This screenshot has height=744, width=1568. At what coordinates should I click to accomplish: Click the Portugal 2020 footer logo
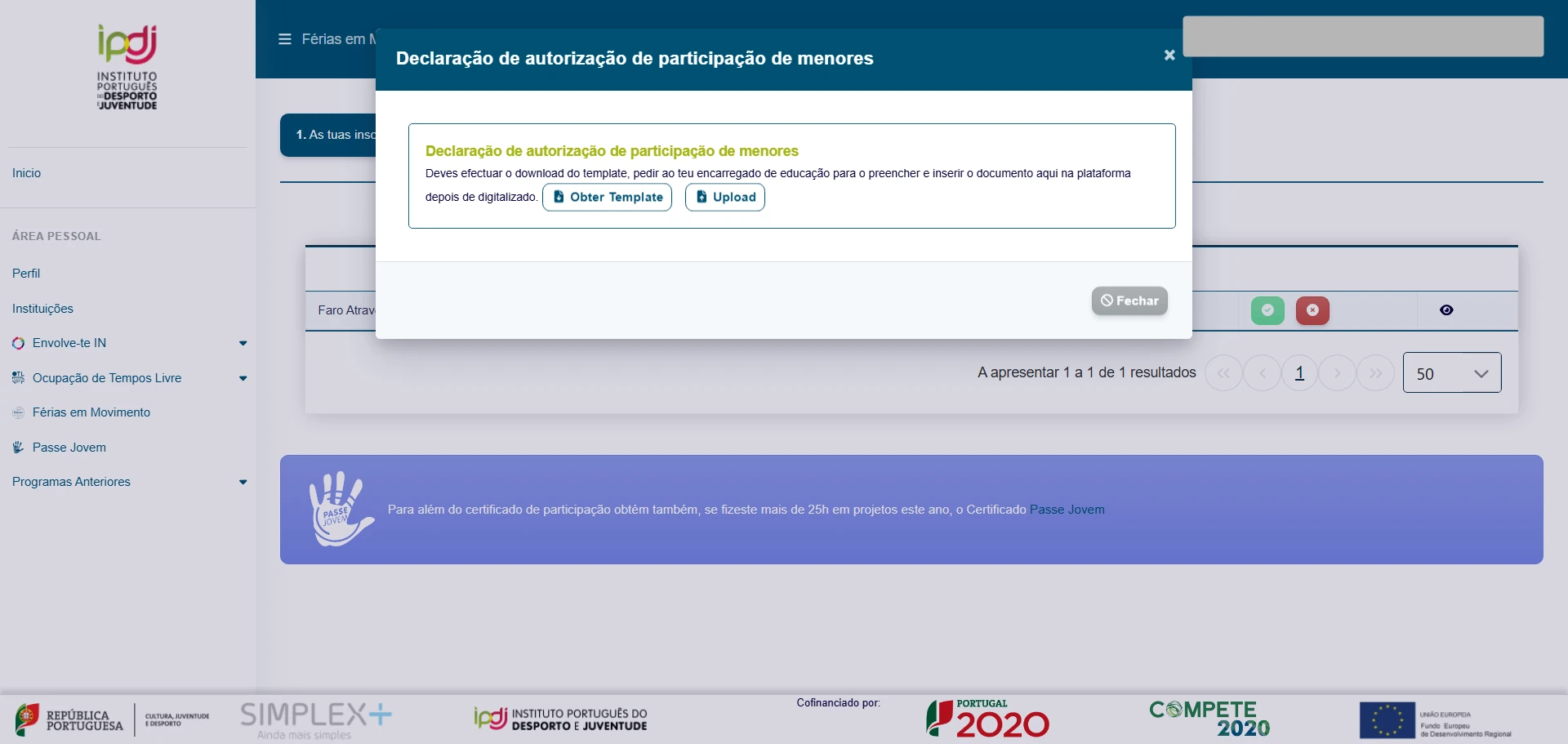click(x=988, y=719)
